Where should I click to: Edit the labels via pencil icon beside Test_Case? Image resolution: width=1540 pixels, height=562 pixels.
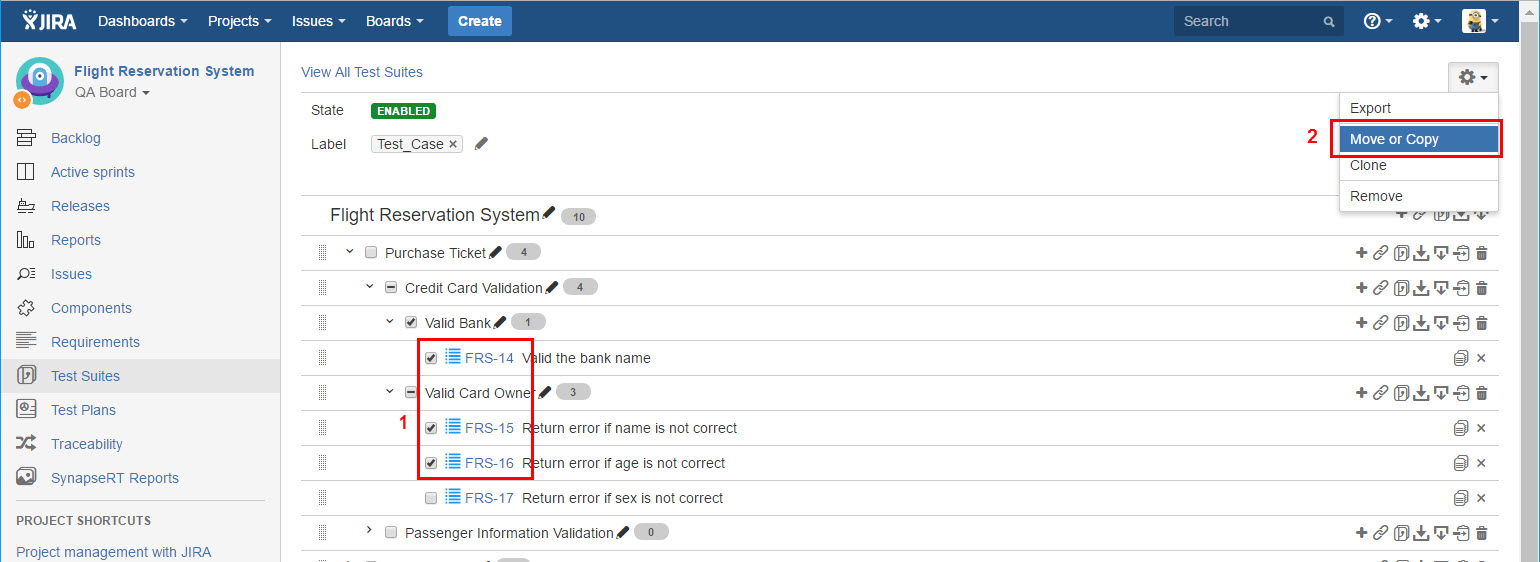pos(481,144)
